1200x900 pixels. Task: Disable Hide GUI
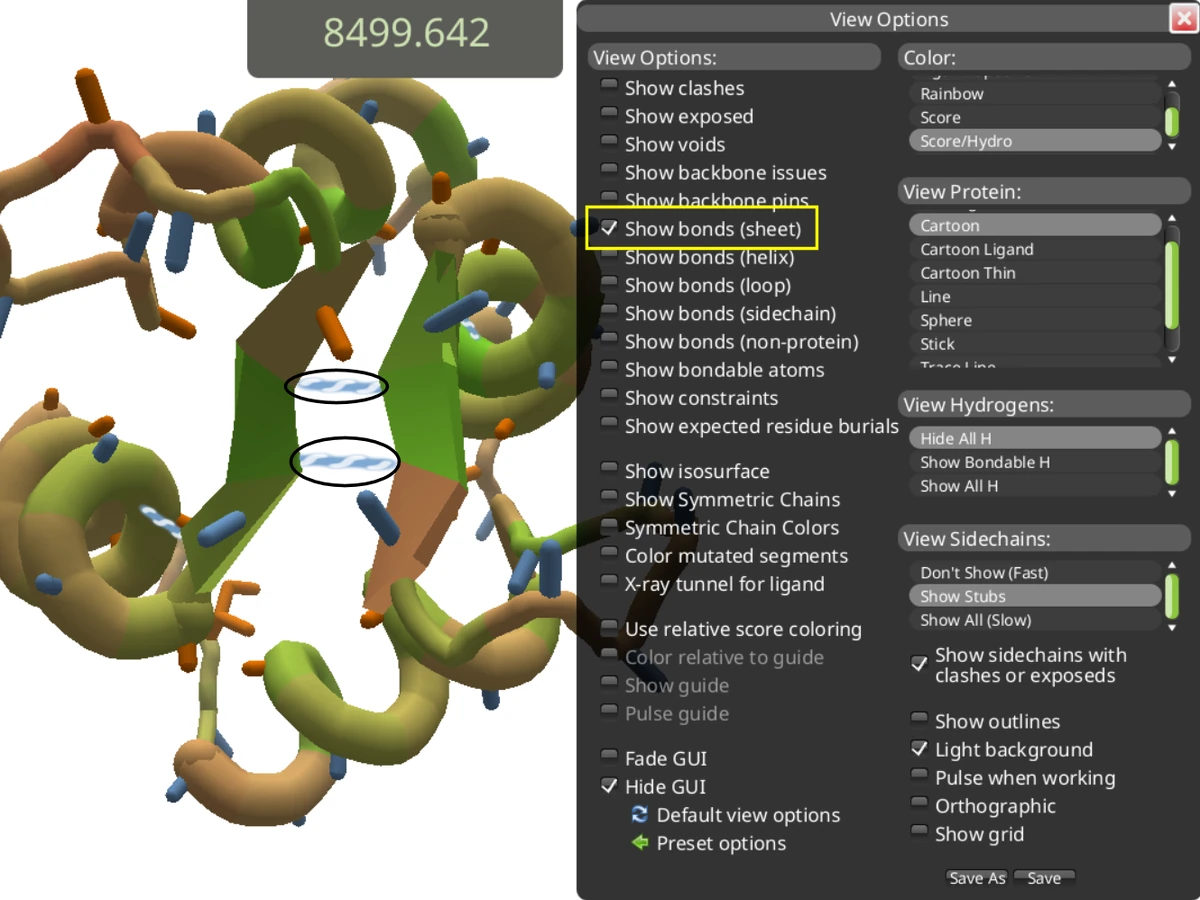click(x=610, y=786)
